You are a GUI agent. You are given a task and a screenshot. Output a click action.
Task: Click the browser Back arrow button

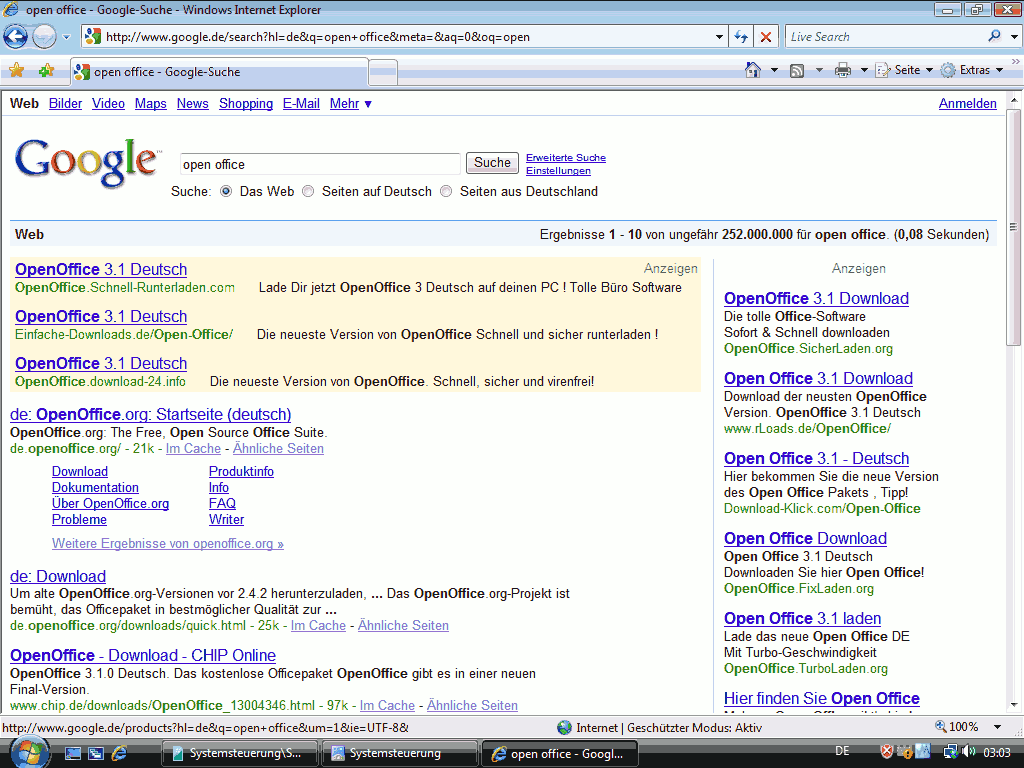tap(16, 37)
